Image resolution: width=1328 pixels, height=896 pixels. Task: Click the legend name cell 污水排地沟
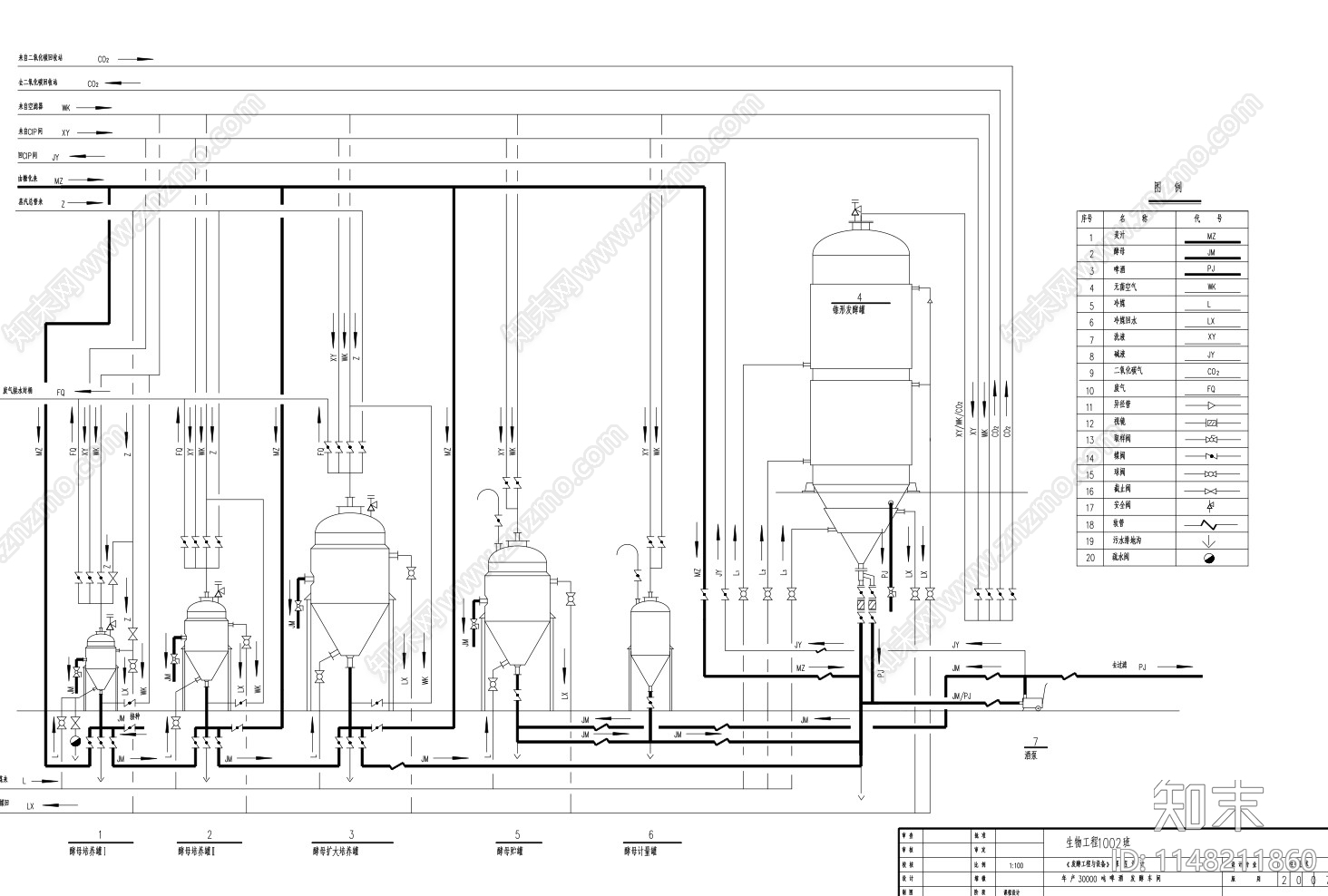coord(1128,541)
